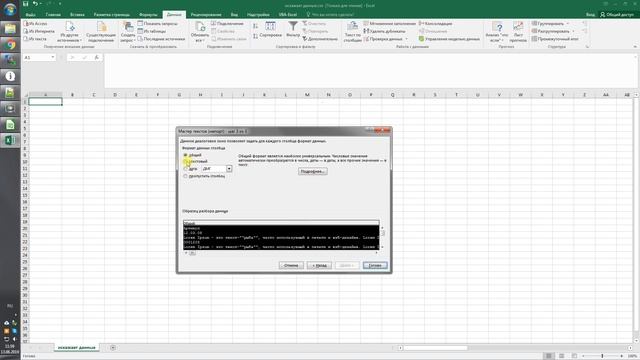Expand the "Анализ что если" dropdown

[497, 32]
